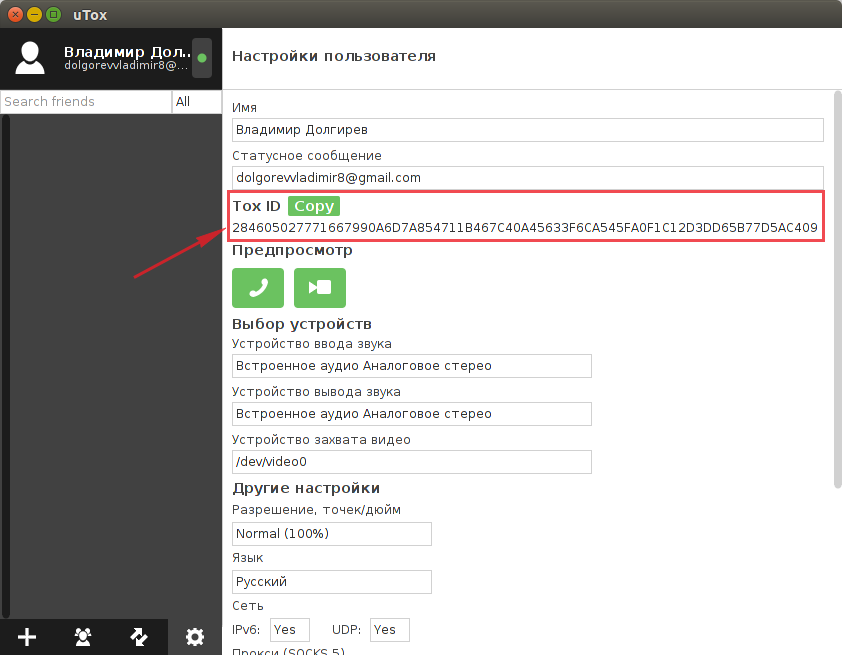Open the DPI dropdown showing Normal (100%)
The width and height of the screenshot is (842, 655).
332,534
